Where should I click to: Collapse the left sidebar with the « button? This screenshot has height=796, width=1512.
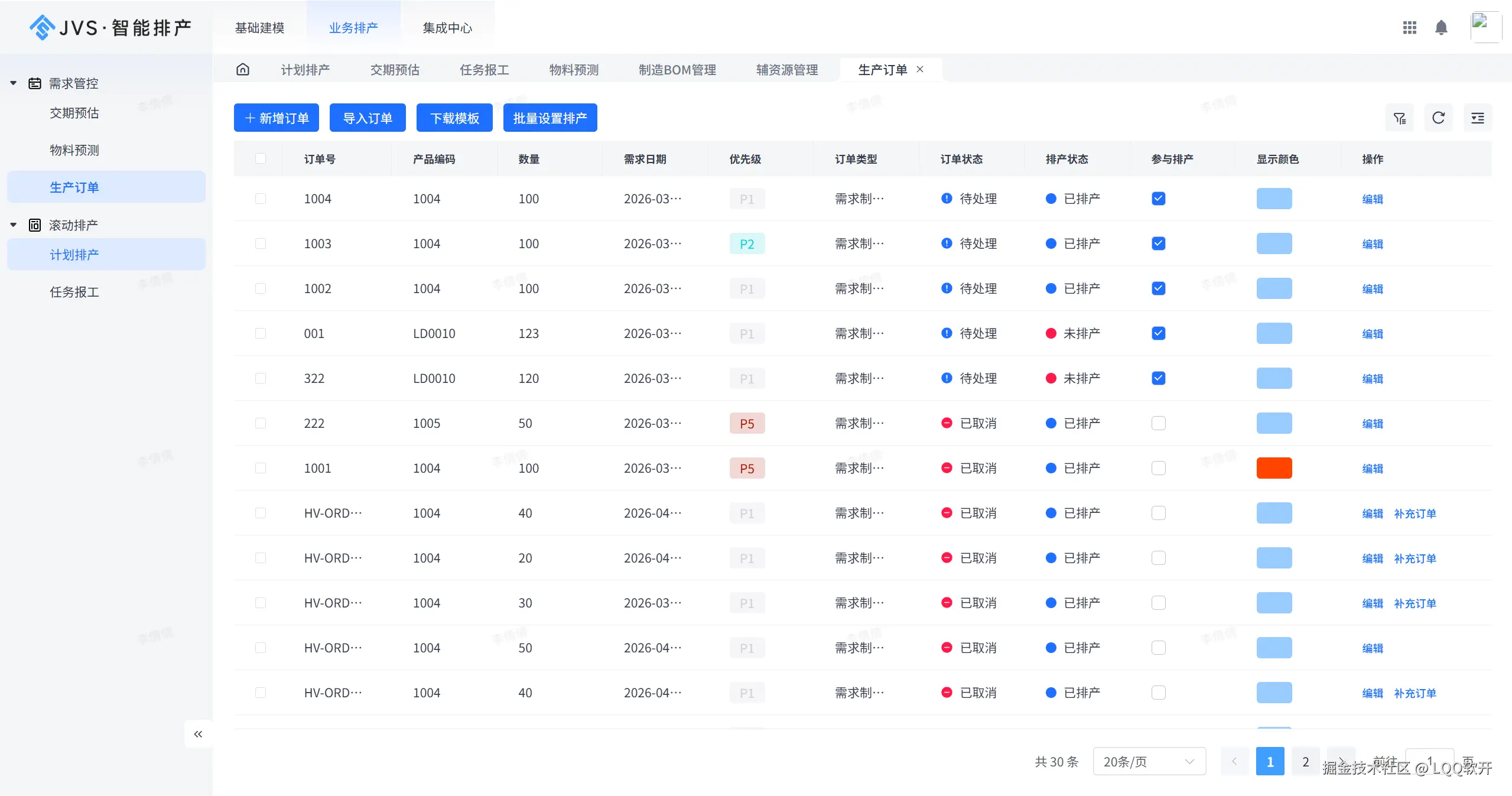tap(198, 733)
